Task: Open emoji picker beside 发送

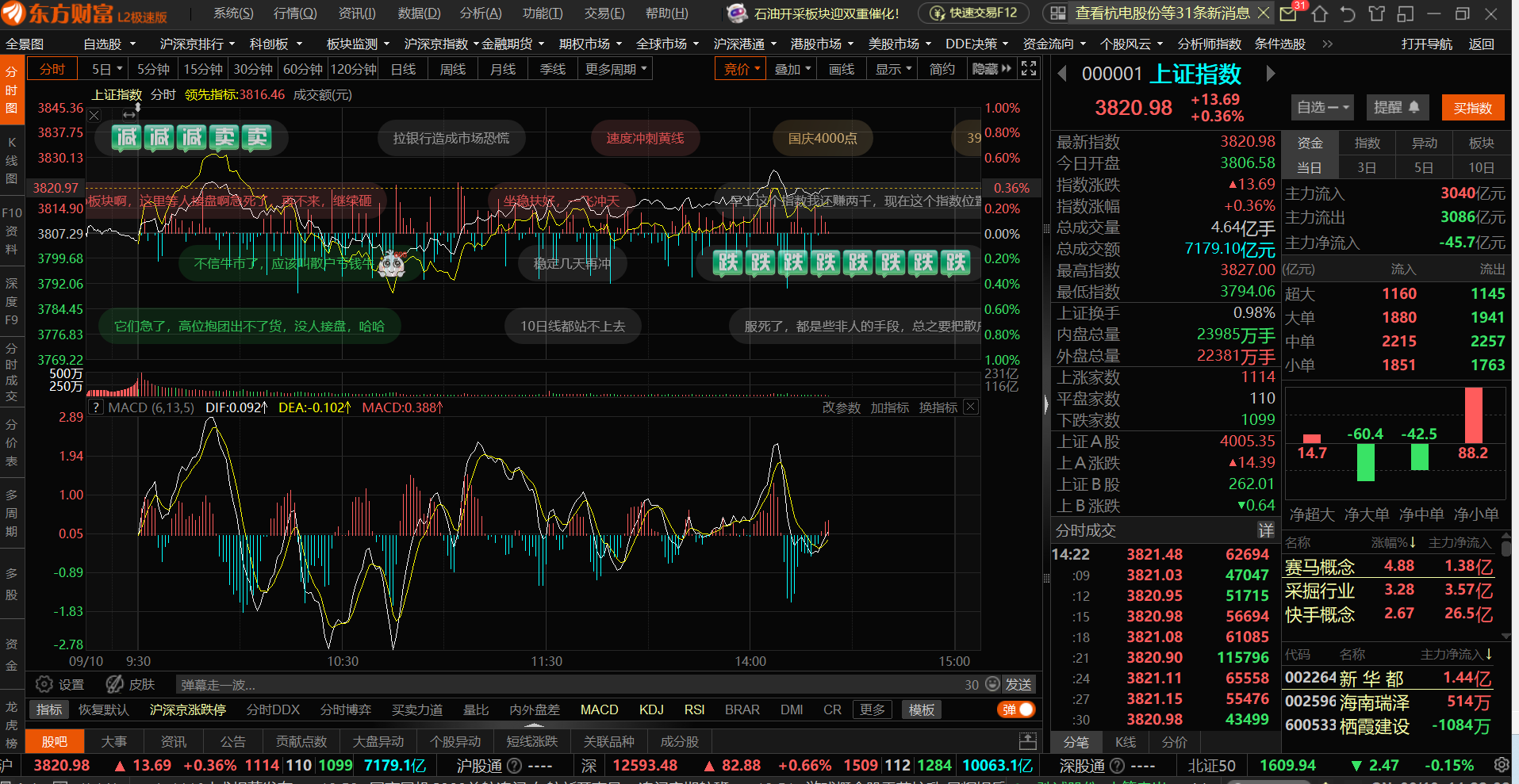Action: [992, 684]
